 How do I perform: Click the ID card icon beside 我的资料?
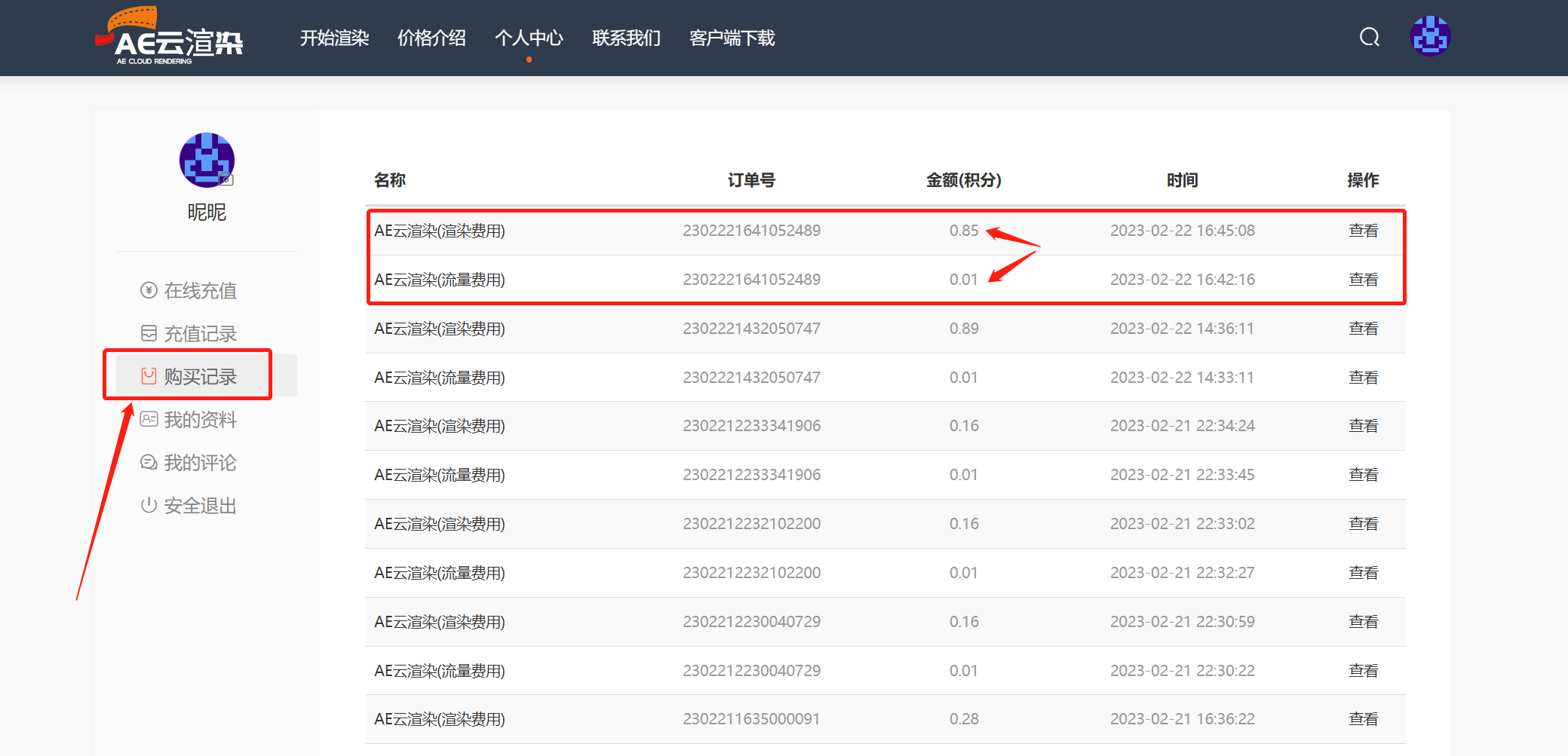click(x=149, y=419)
